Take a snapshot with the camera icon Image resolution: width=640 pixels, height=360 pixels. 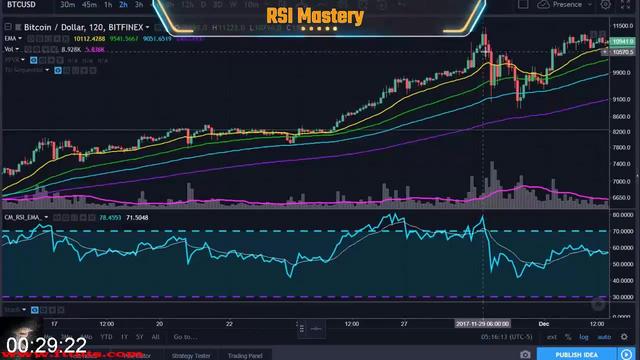tap(525, 355)
